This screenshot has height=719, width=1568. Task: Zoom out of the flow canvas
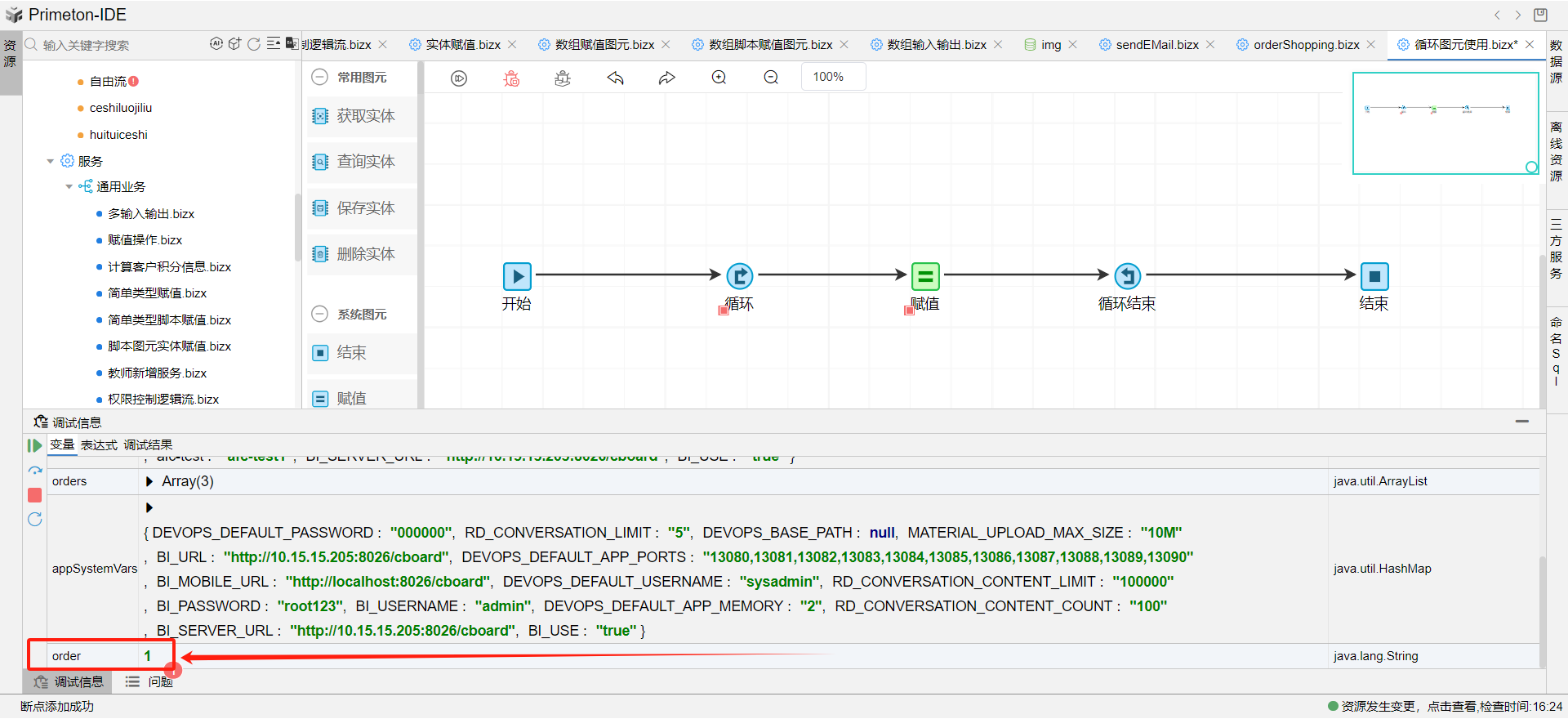click(771, 78)
